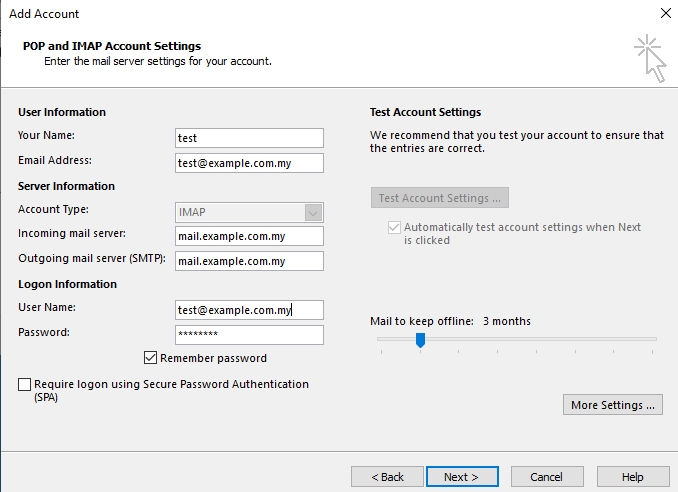Click the cursor wizard icon in header
Viewport: 678px width, 492px height.
point(650,58)
